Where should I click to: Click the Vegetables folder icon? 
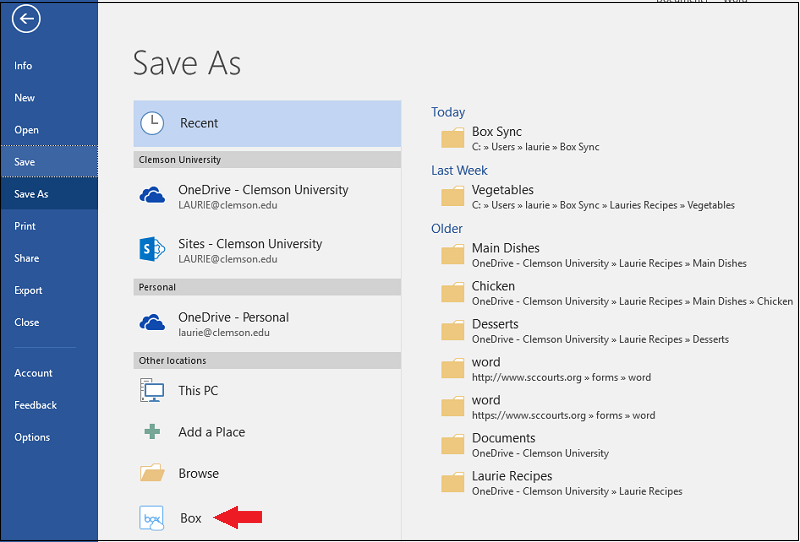click(453, 196)
